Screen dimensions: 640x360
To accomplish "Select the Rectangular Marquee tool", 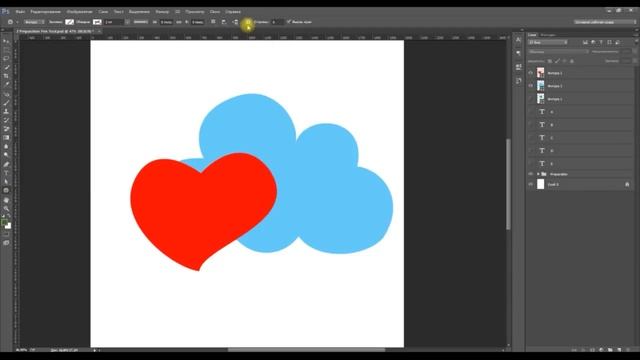I will (6, 50).
